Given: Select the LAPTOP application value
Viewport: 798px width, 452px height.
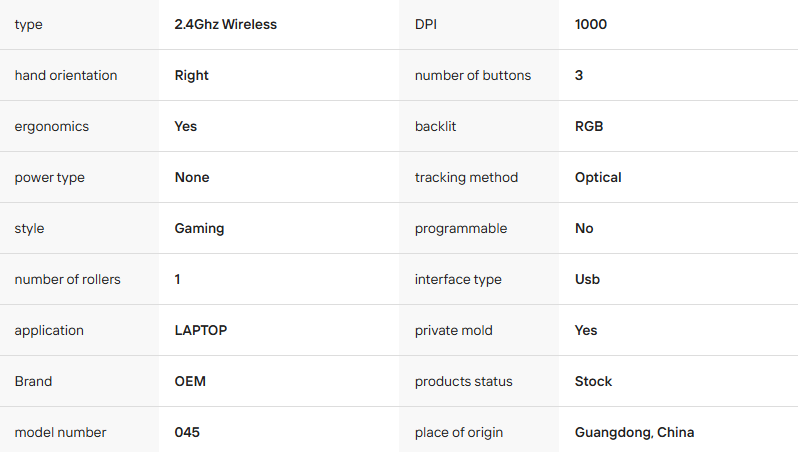Looking at the screenshot, I should [x=201, y=330].
